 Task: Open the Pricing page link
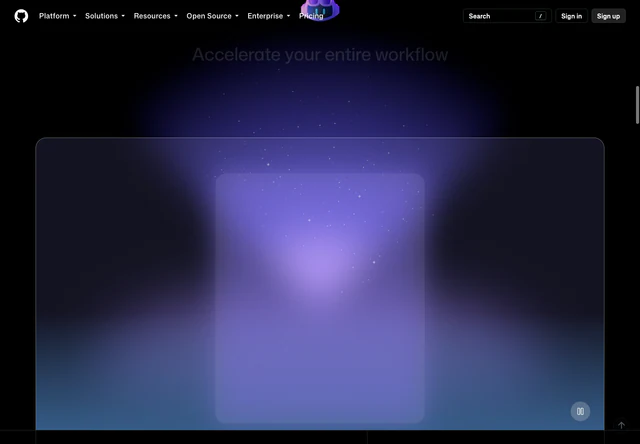(x=311, y=16)
